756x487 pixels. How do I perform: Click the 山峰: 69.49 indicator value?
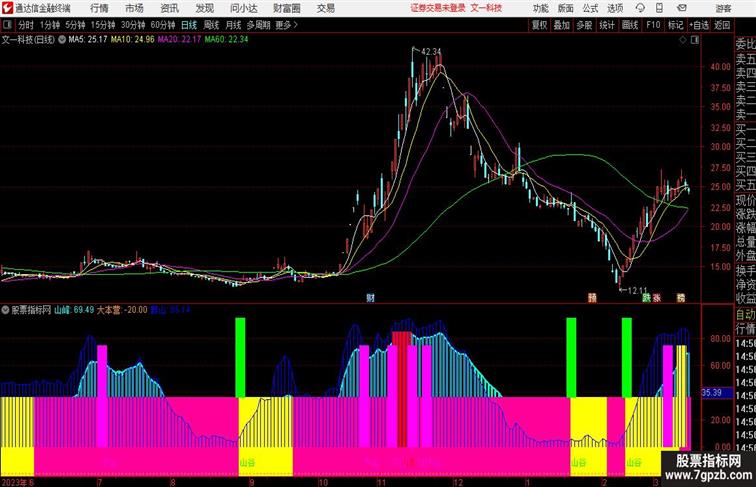tap(74, 310)
